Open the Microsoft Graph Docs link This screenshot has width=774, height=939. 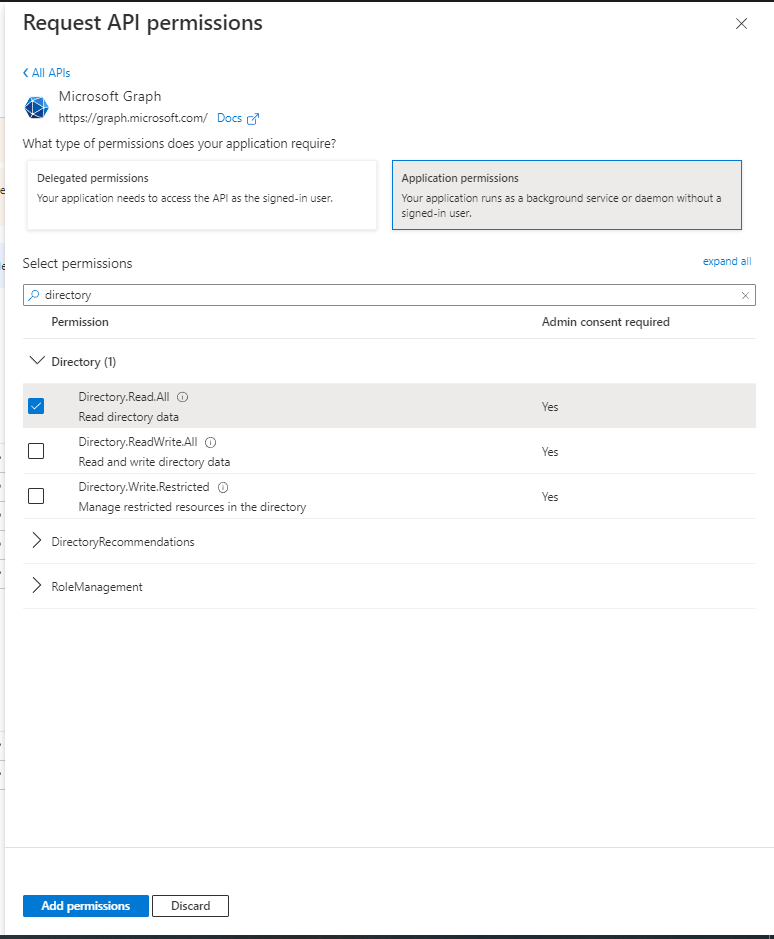[x=229, y=118]
